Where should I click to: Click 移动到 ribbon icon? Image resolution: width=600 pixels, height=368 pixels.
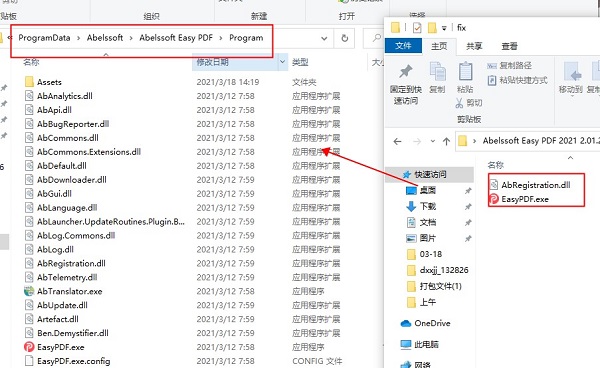pos(572,72)
